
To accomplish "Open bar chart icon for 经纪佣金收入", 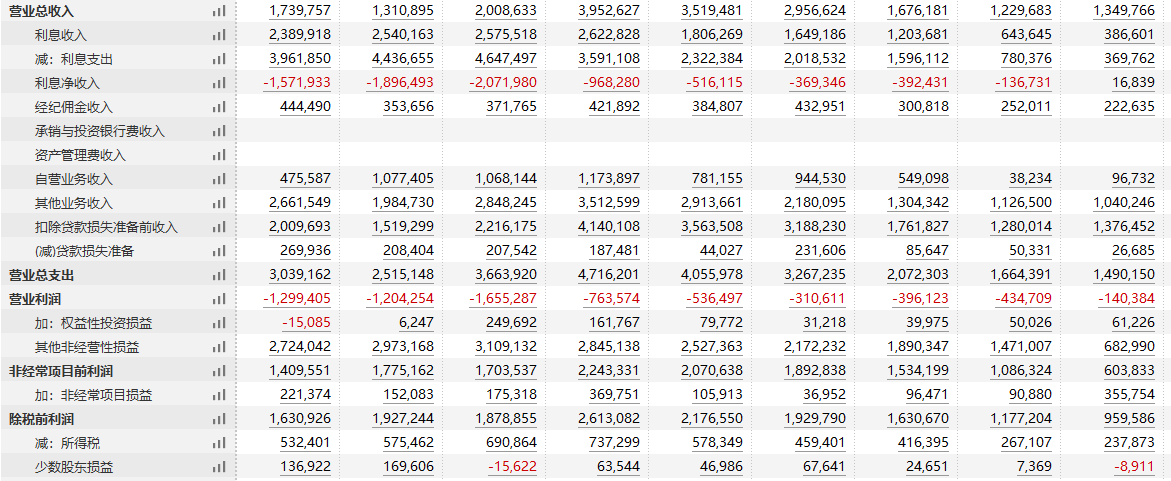I will pyautogui.click(x=218, y=108).
